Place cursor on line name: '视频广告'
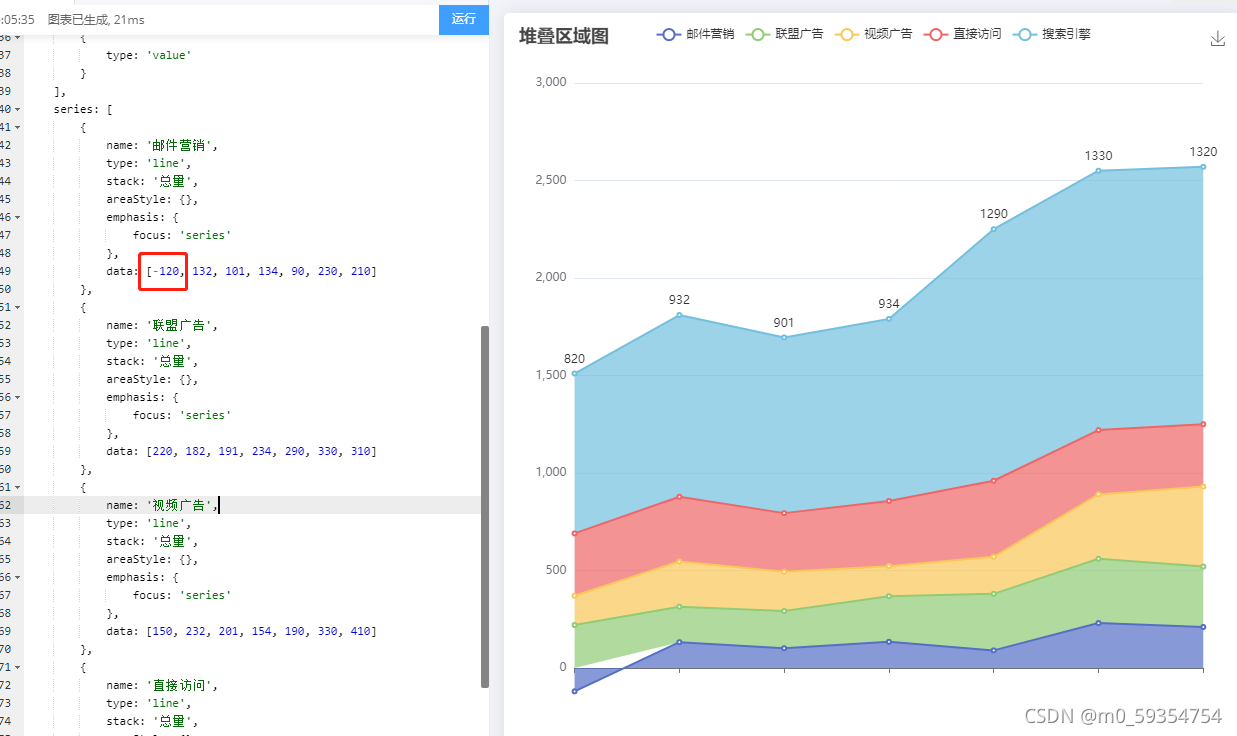 (x=162, y=505)
